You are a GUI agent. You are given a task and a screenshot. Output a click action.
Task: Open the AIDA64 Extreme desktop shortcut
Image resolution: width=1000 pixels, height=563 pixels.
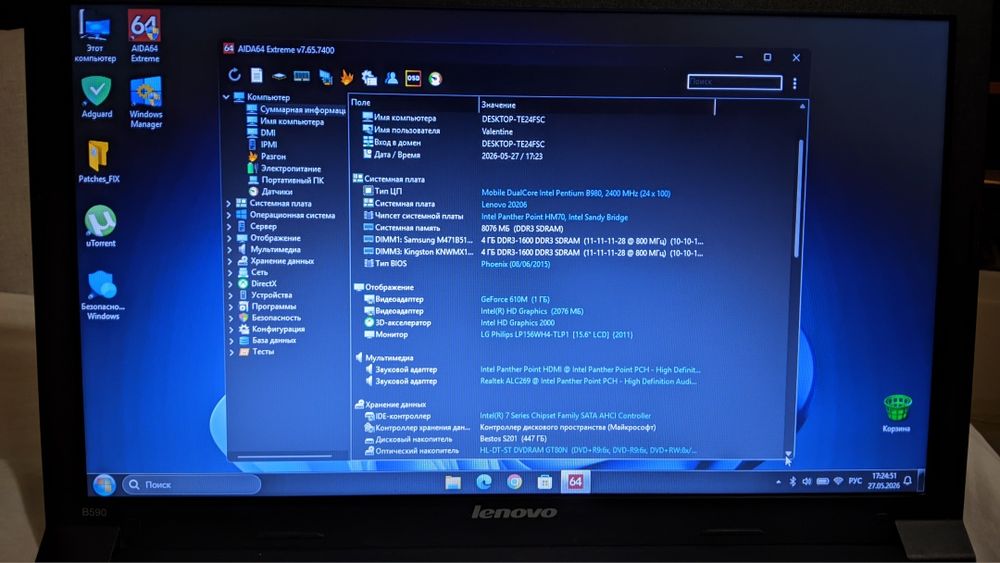pyautogui.click(x=144, y=36)
